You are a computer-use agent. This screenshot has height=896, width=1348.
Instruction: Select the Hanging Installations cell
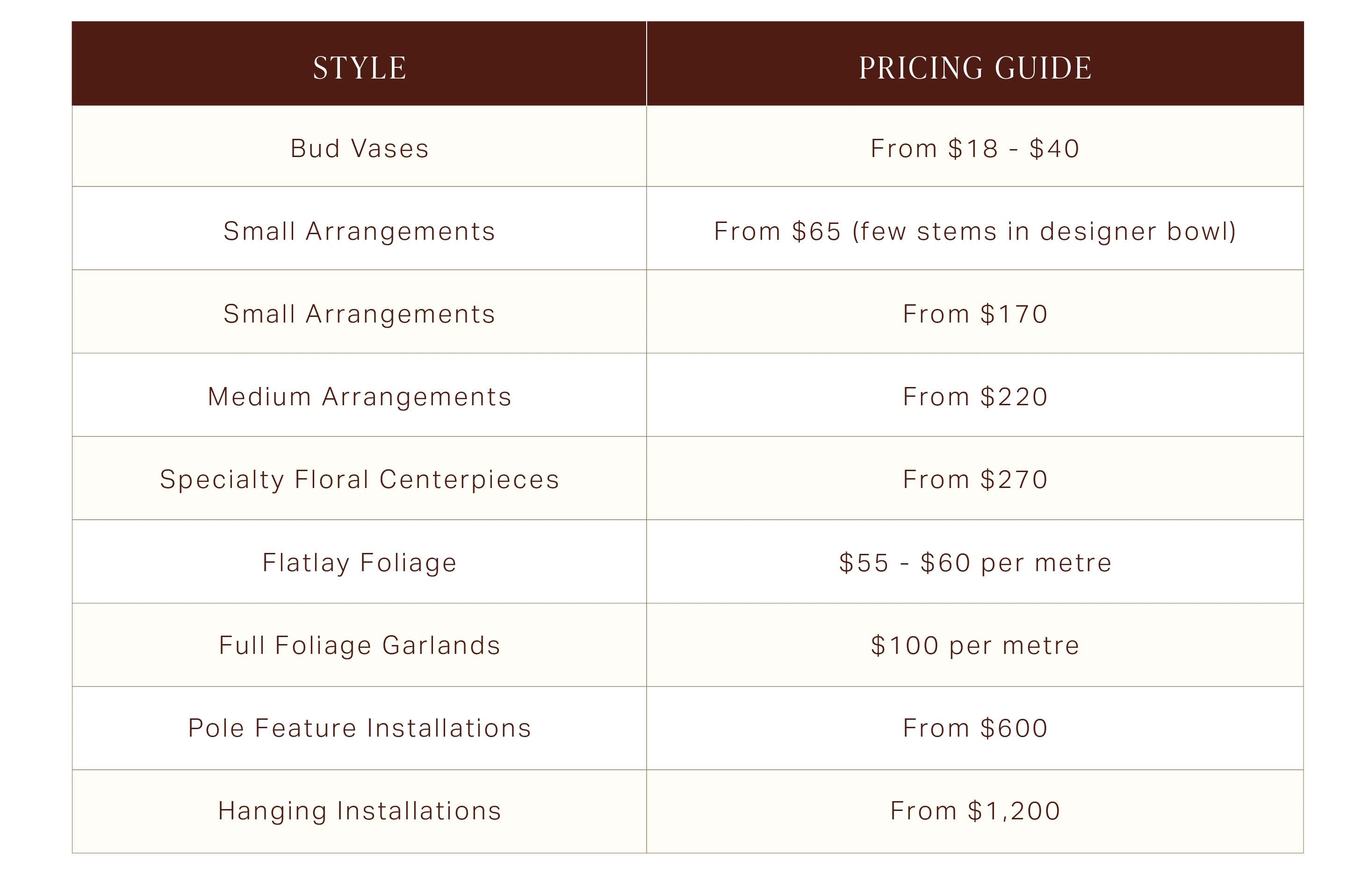359,811
